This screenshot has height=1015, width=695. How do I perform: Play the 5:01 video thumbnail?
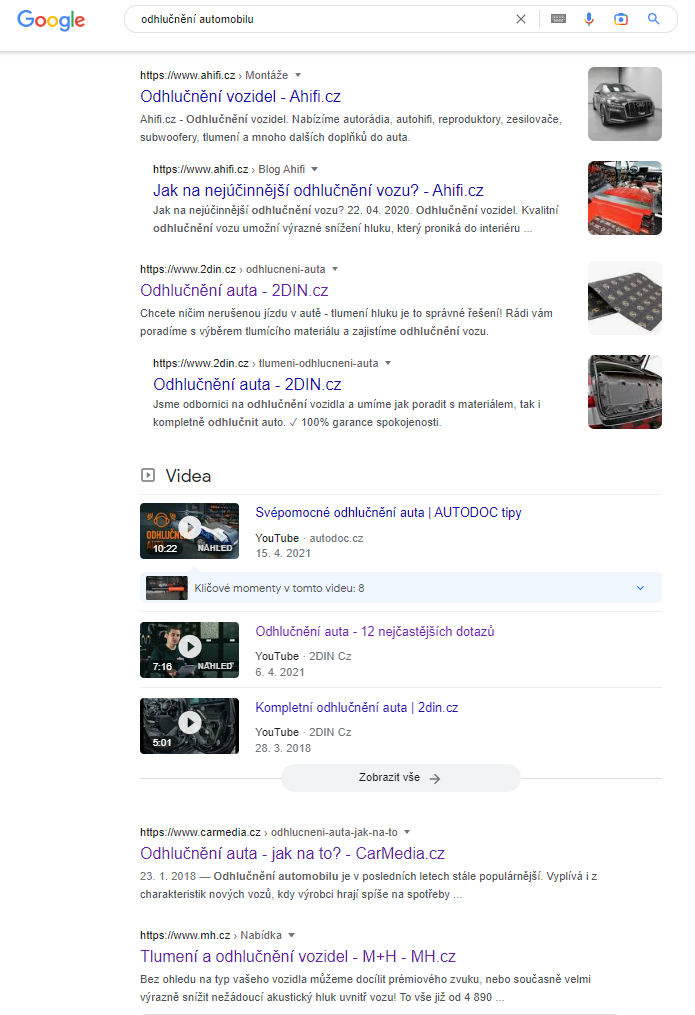pyautogui.click(x=189, y=726)
